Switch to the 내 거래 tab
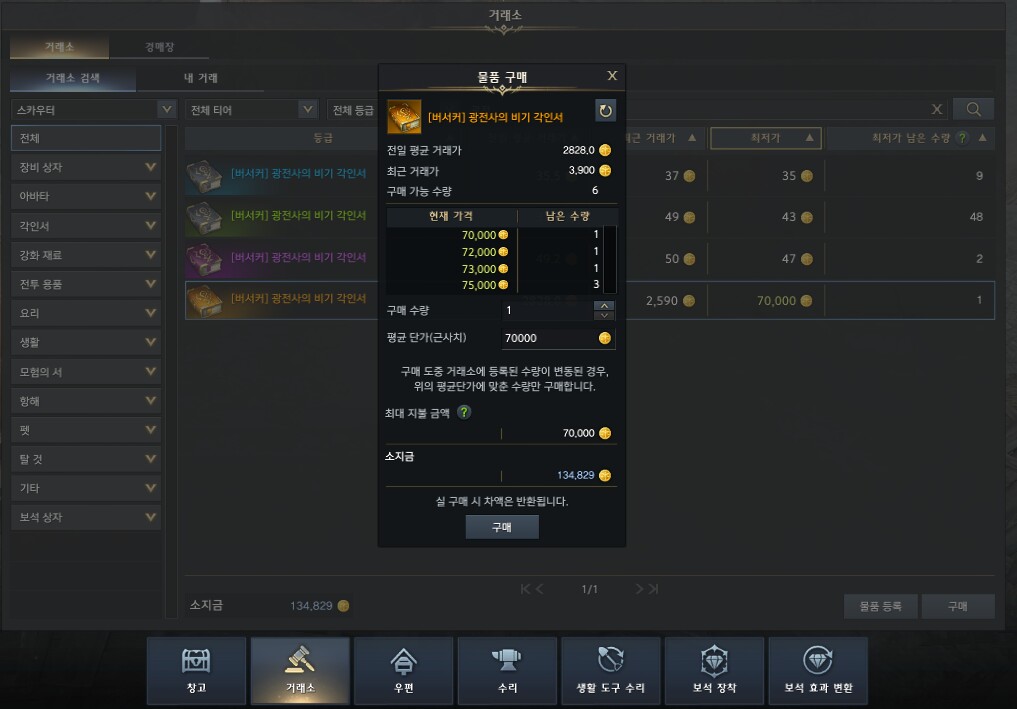The image size is (1017, 709). [200, 78]
